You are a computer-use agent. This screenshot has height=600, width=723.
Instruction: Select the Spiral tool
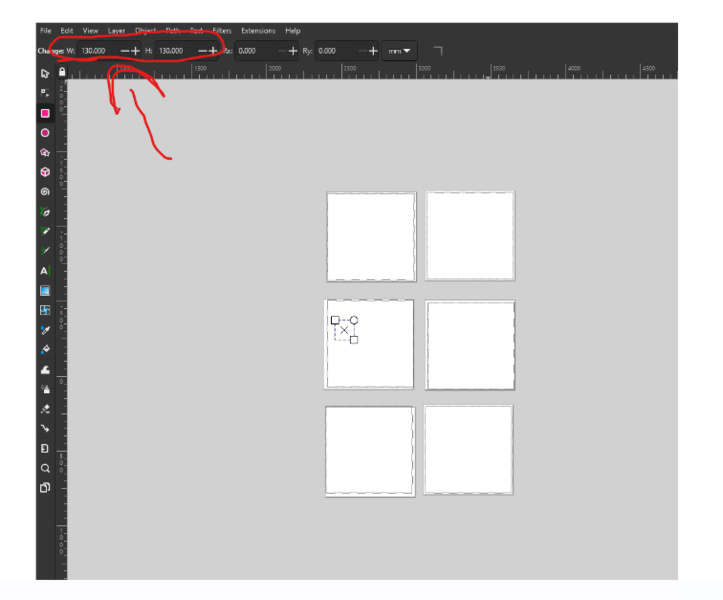45,192
